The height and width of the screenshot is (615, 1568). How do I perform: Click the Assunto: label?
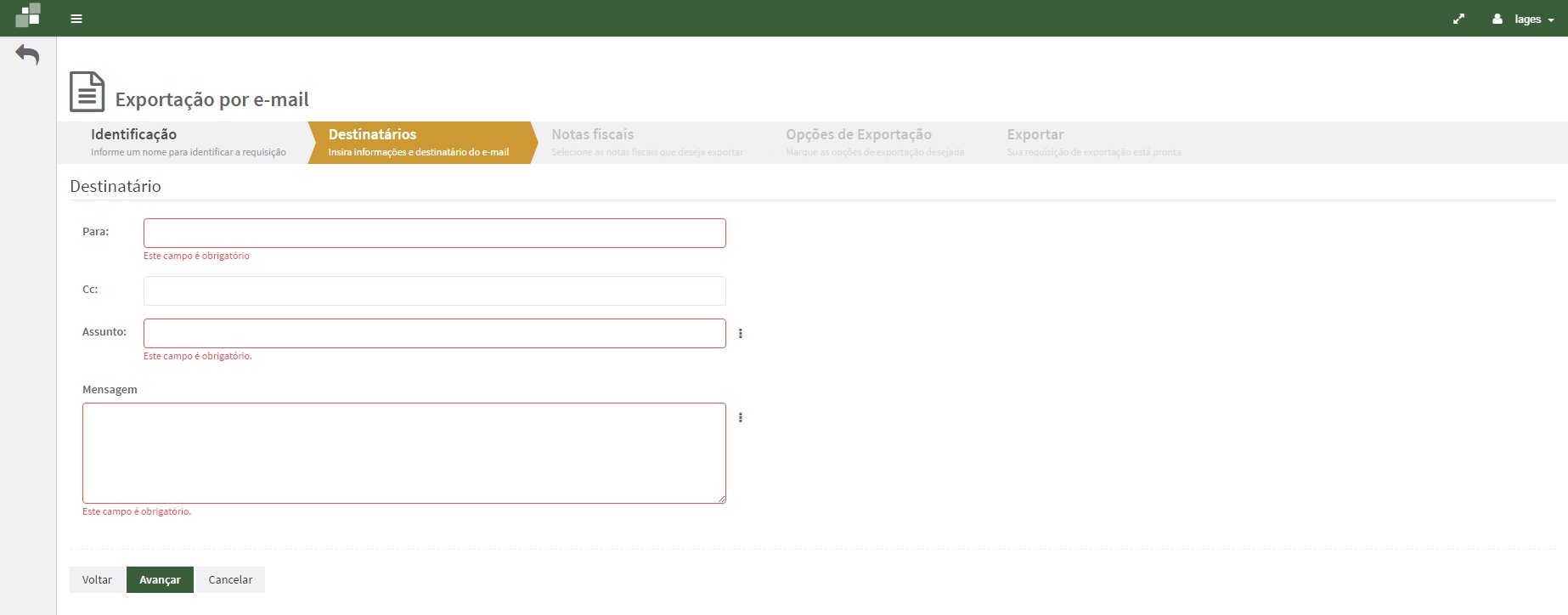[x=104, y=332]
